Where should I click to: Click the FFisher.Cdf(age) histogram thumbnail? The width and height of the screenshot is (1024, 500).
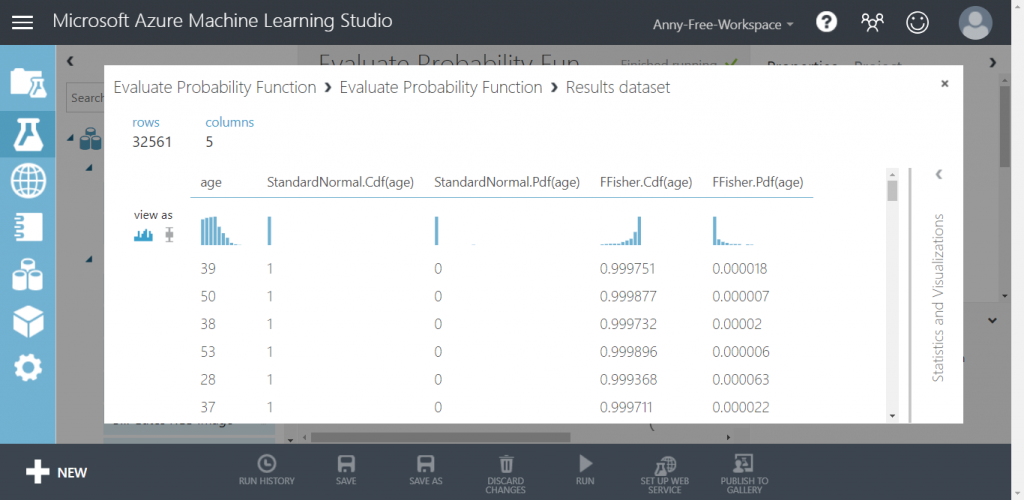pos(620,230)
